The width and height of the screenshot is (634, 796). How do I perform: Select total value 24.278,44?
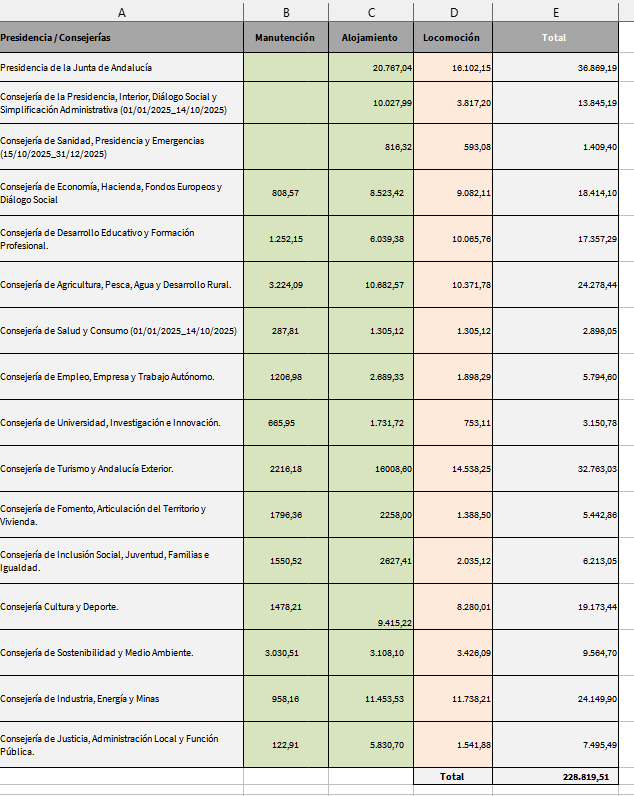556,285
